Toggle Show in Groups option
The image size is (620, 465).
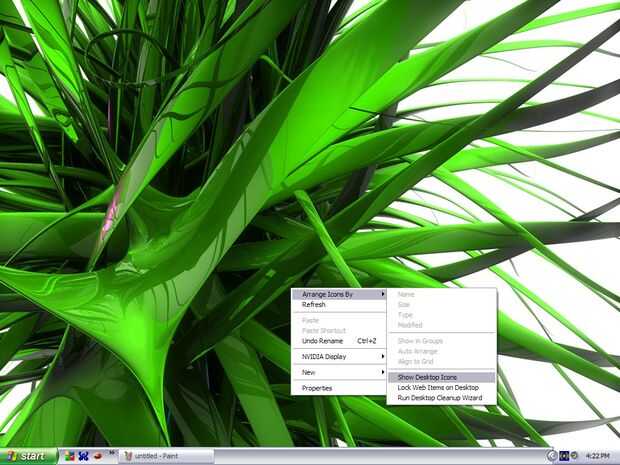441,341
